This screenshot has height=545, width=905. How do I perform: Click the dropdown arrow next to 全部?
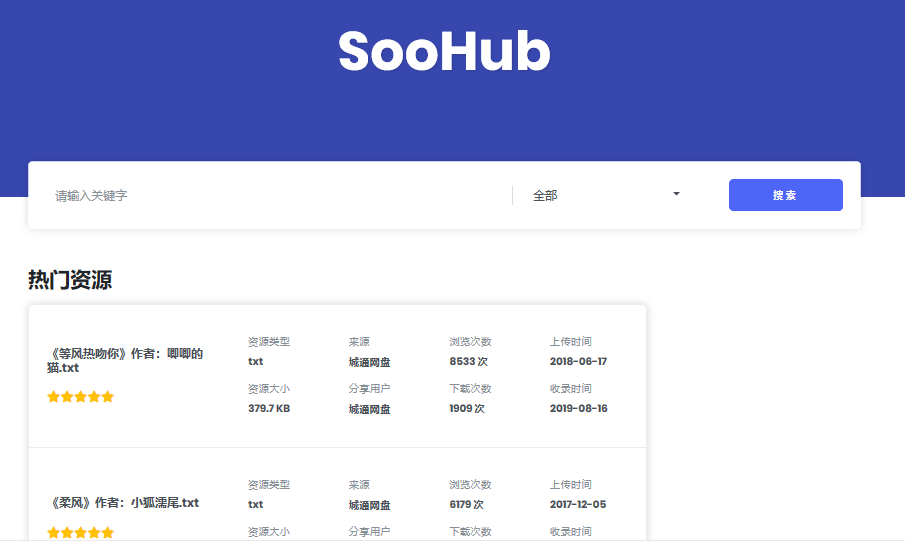pos(676,194)
